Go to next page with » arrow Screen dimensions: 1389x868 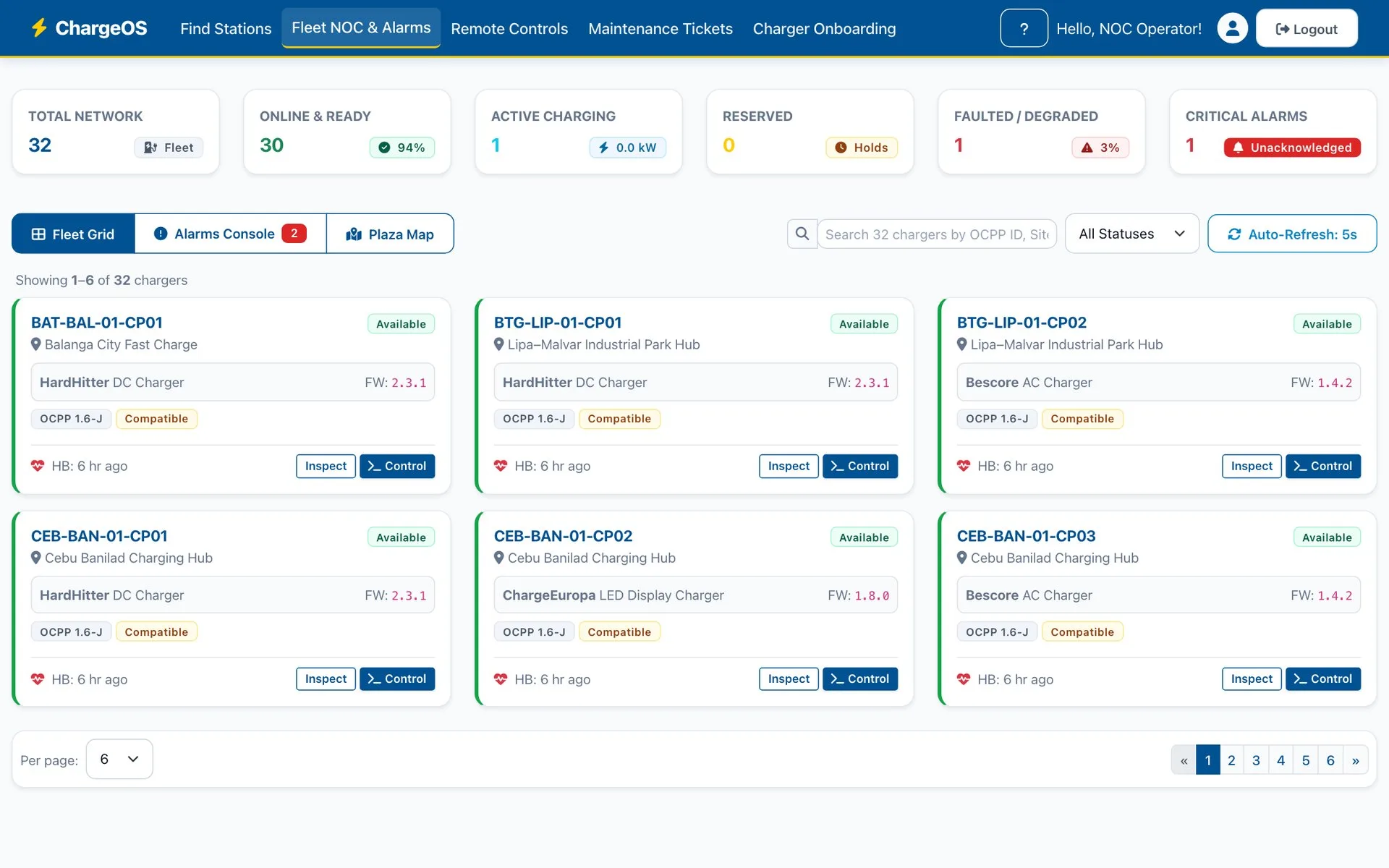[1355, 759]
